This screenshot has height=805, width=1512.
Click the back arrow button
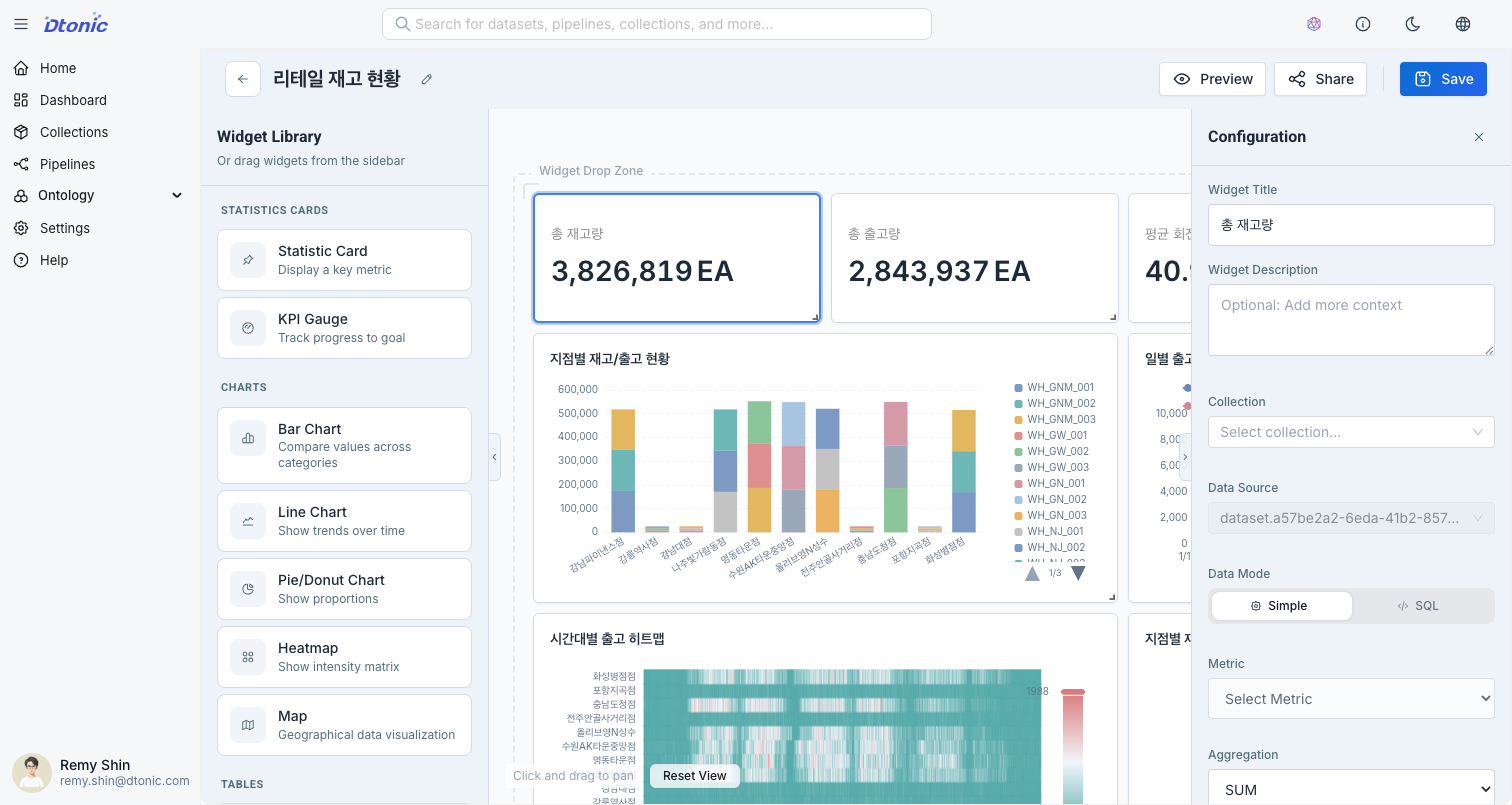click(243, 79)
